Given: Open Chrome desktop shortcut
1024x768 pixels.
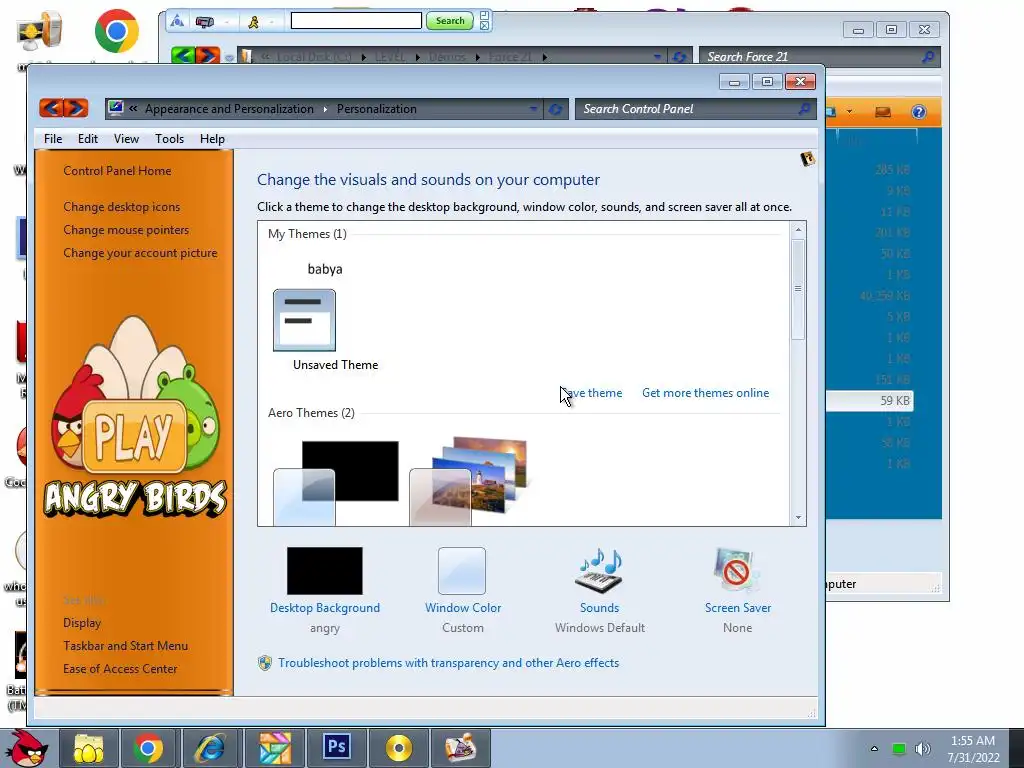Looking at the screenshot, I should pos(117,31).
